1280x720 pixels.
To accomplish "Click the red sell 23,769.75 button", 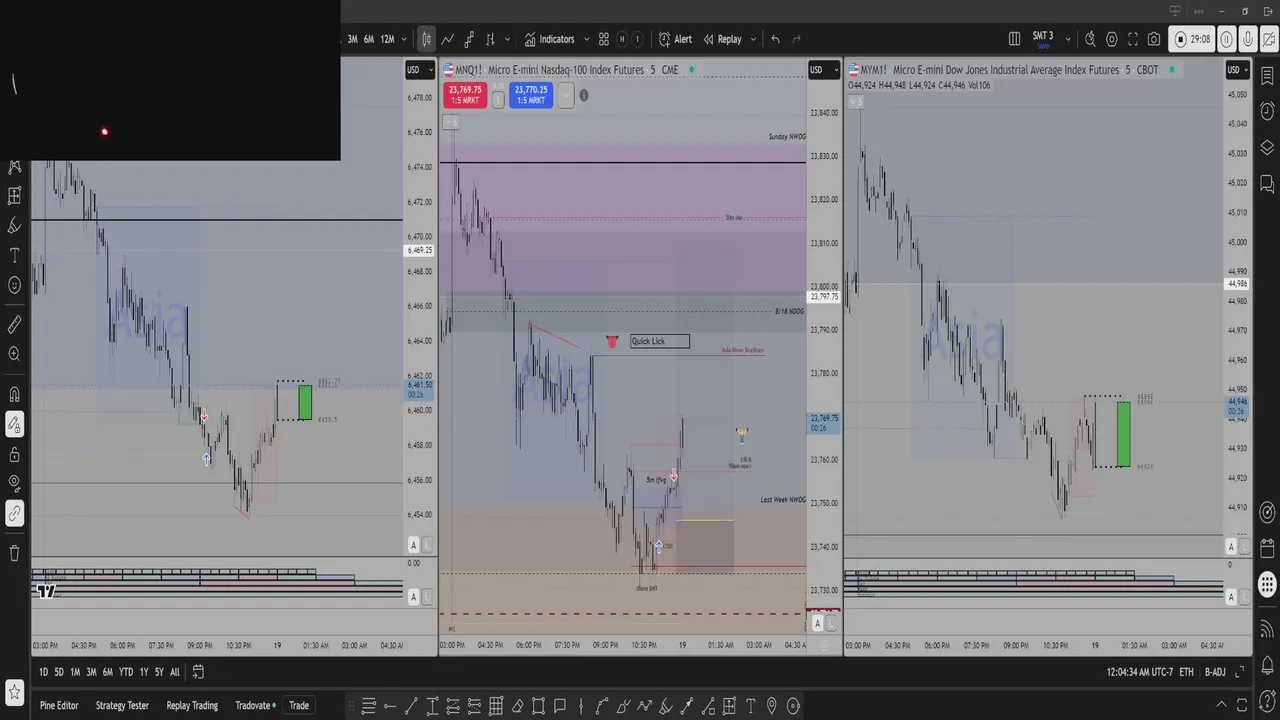I will [x=465, y=95].
